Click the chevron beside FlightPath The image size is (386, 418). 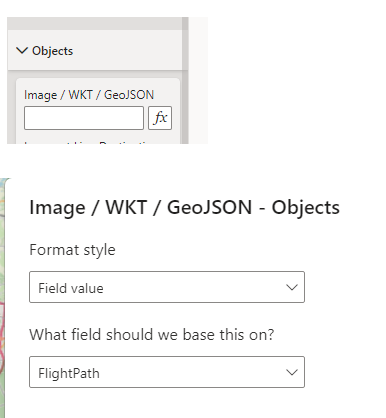click(x=292, y=372)
